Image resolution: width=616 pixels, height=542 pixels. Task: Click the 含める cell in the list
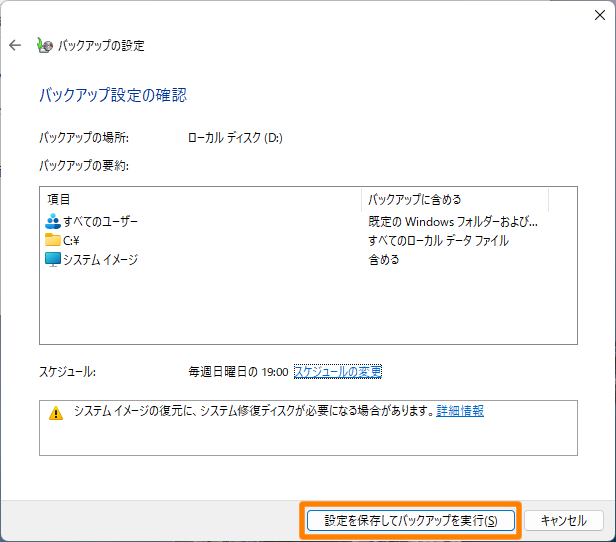tap(384, 259)
